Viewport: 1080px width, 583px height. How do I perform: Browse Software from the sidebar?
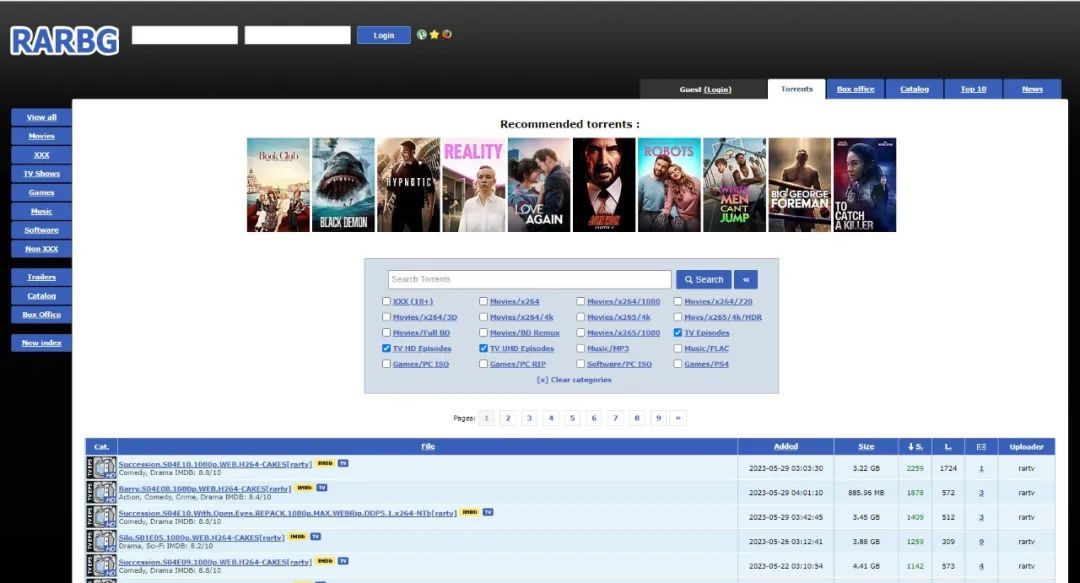coord(41,230)
